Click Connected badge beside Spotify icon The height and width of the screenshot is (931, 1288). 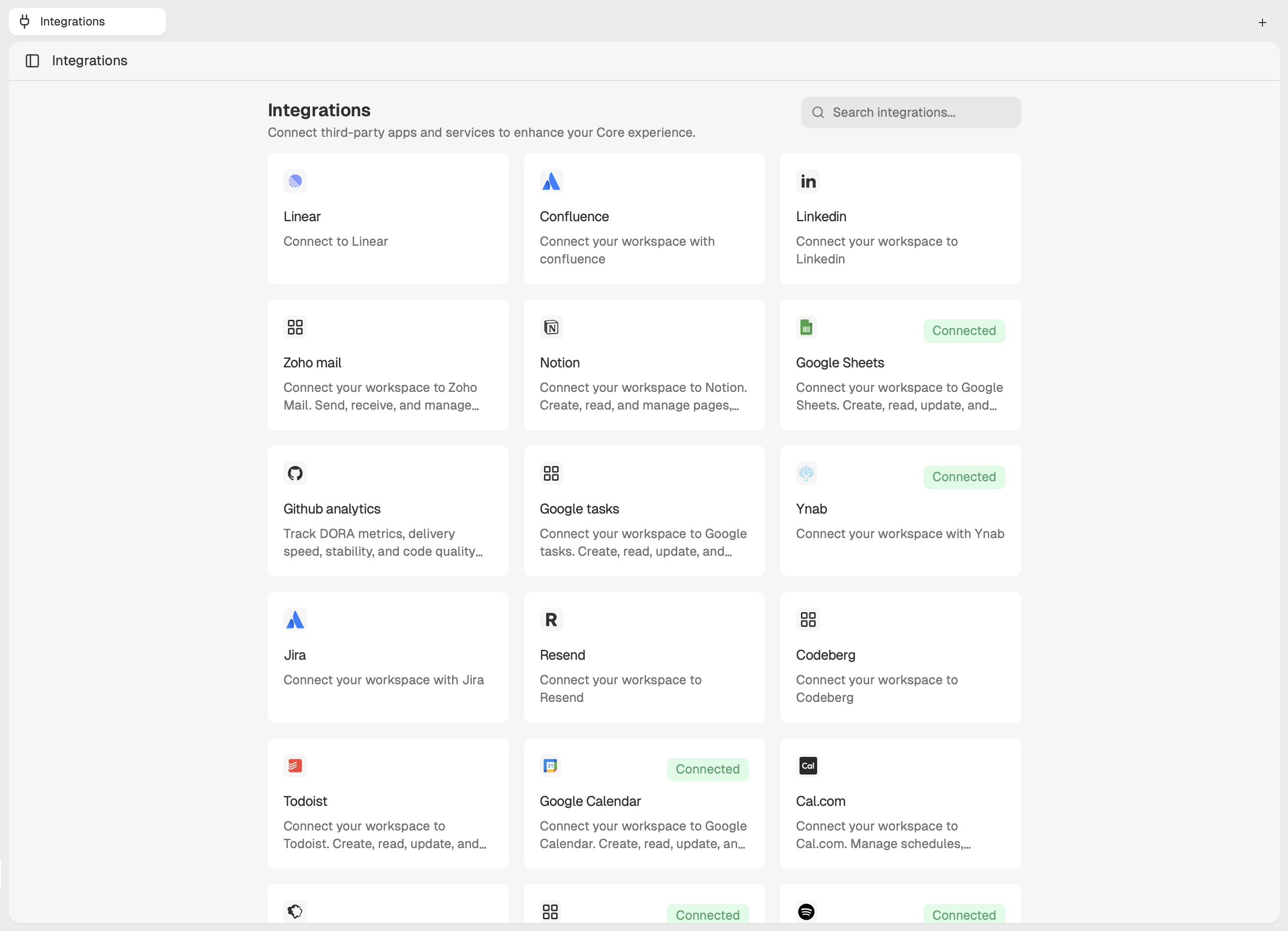point(964,914)
